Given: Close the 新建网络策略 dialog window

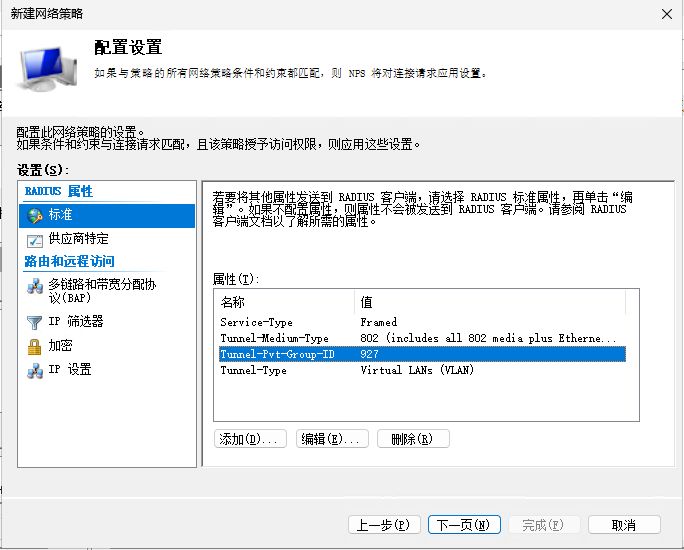Looking at the screenshot, I should [665, 13].
